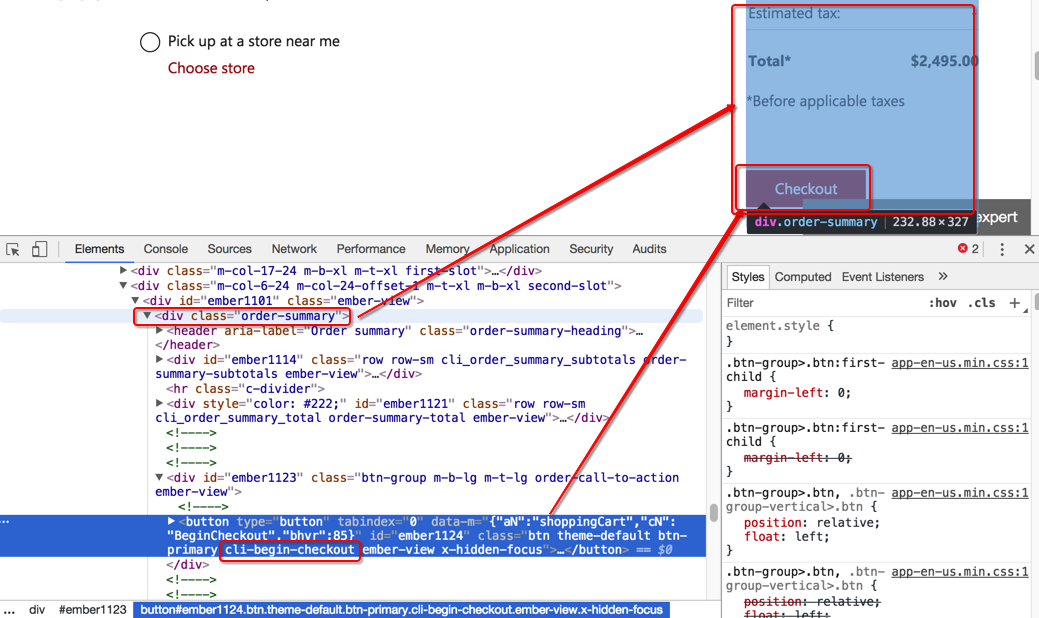The height and width of the screenshot is (618, 1039).
Task: Open the Security tab
Action: pos(591,249)
